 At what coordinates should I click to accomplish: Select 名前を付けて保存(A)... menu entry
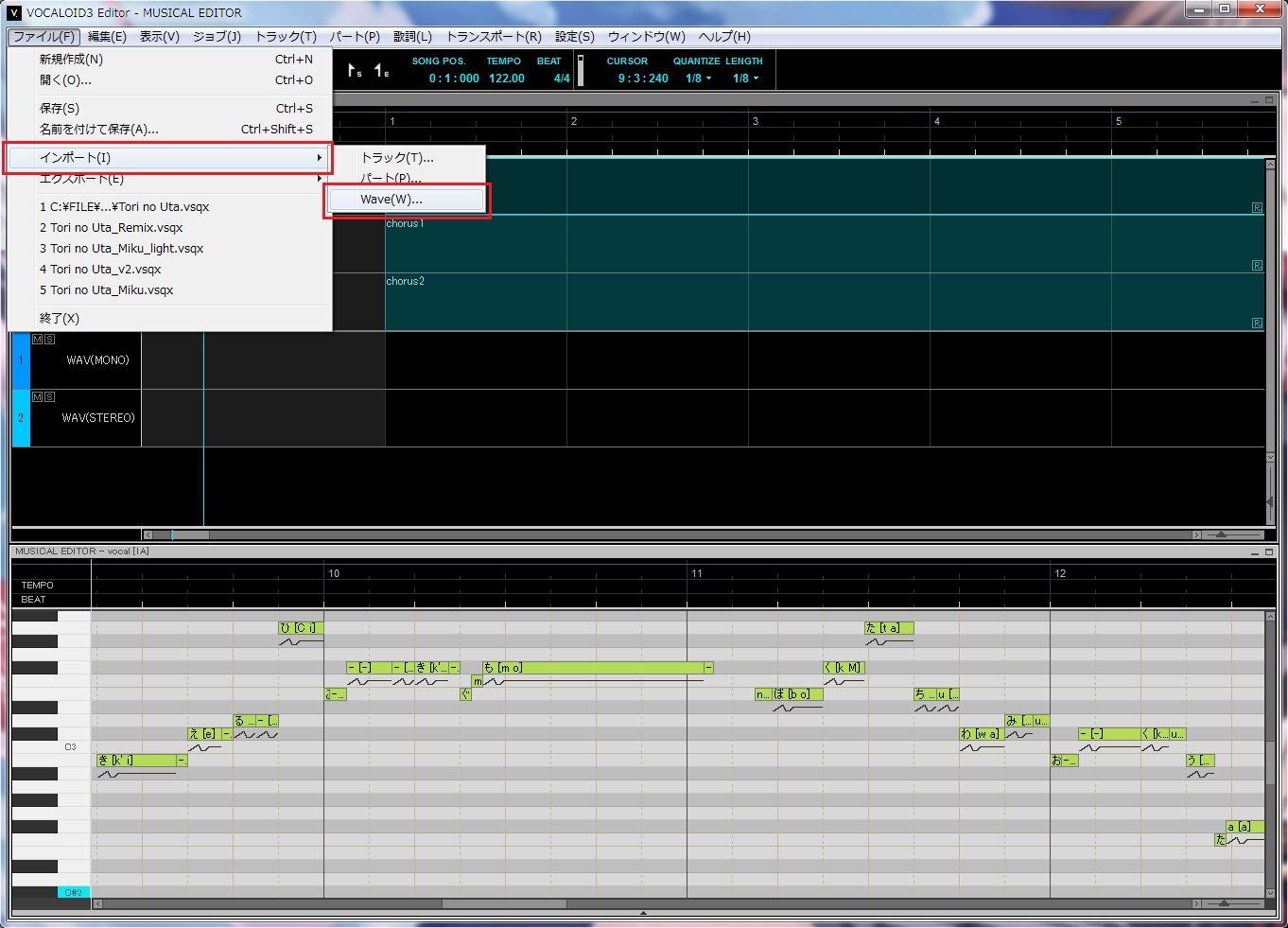click(169, 130)
